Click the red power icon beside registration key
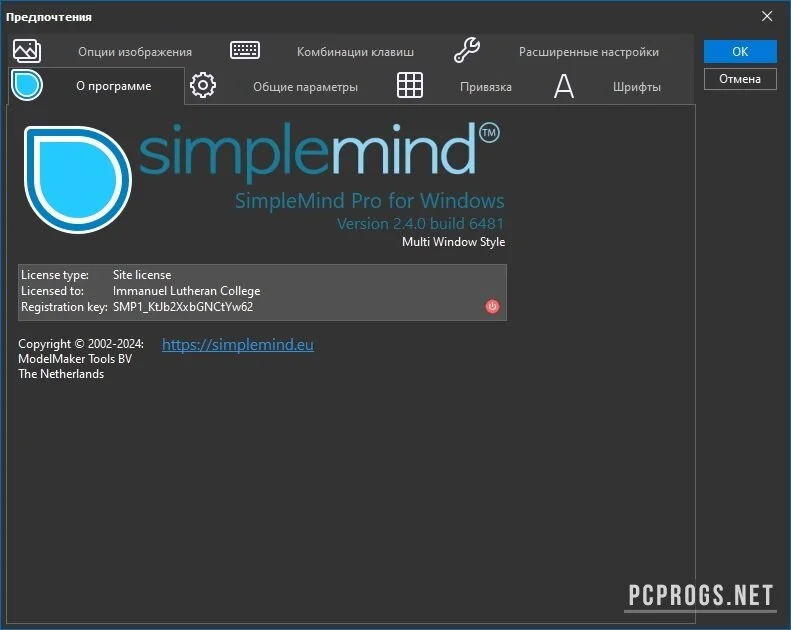The width and height of the screenshot is (791, 630). [x=492, y=306]
